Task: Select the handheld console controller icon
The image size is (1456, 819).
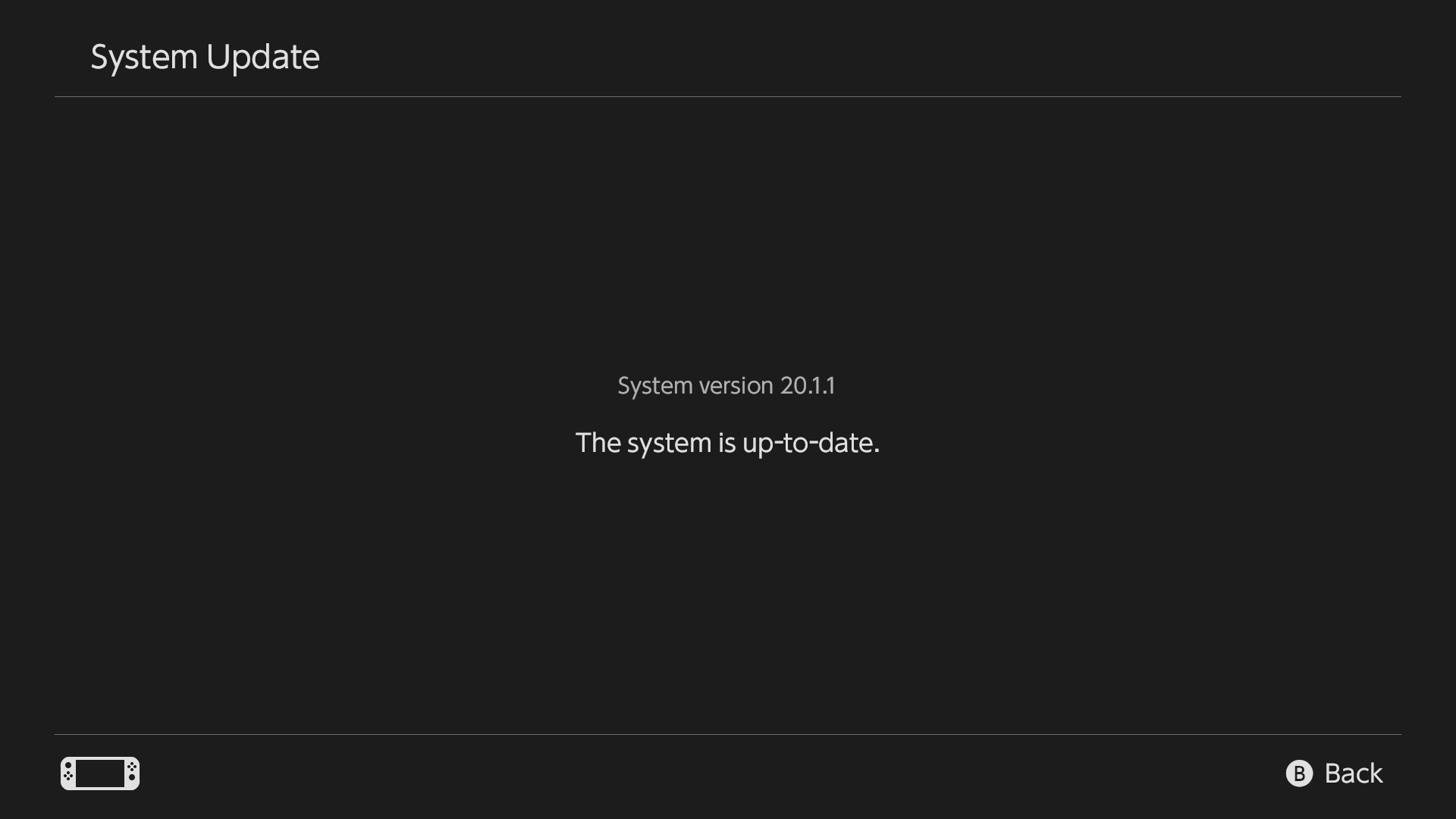Action: pyautogui.click(x=100, y=773)
